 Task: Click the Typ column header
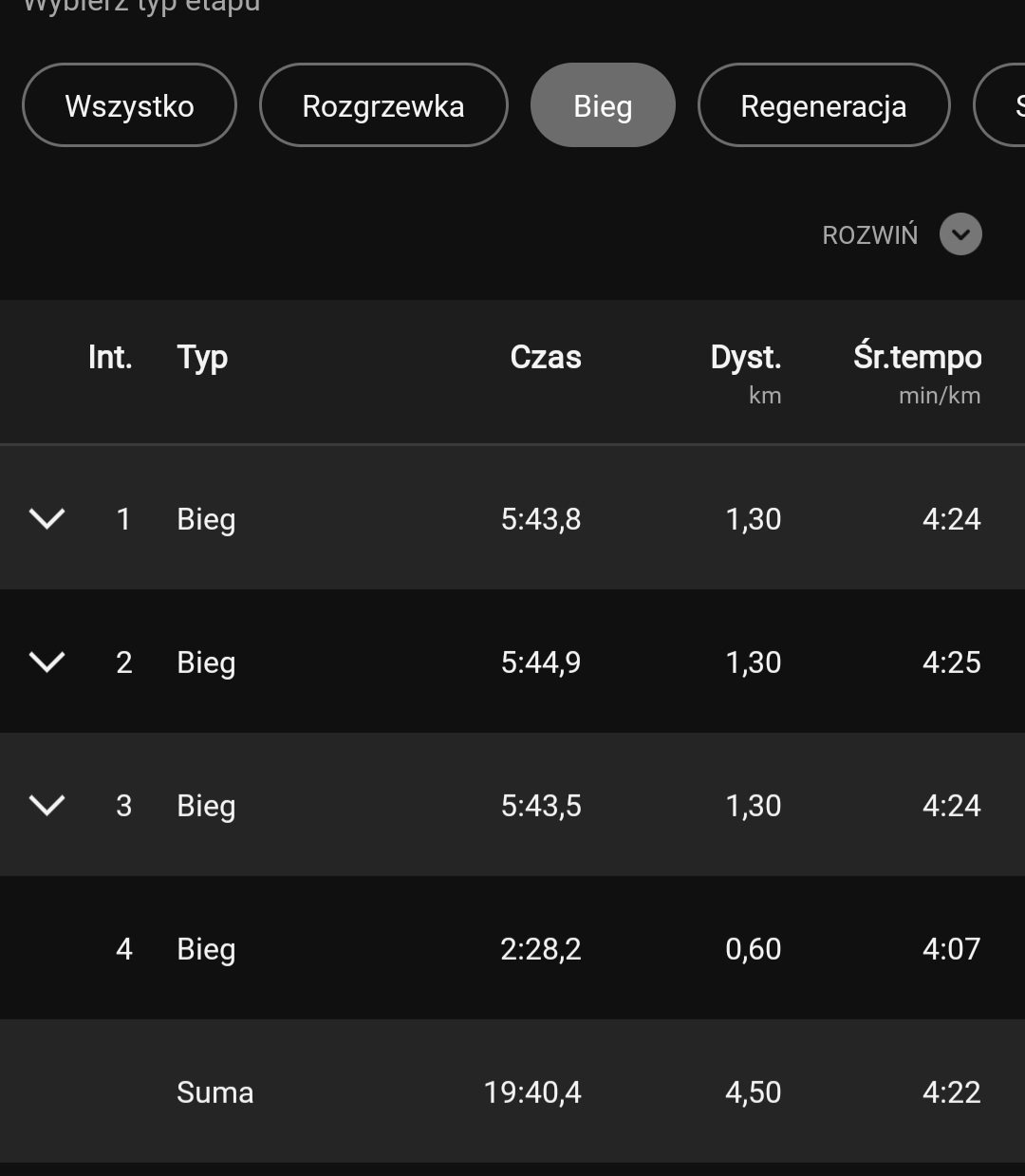click(202, 358)
